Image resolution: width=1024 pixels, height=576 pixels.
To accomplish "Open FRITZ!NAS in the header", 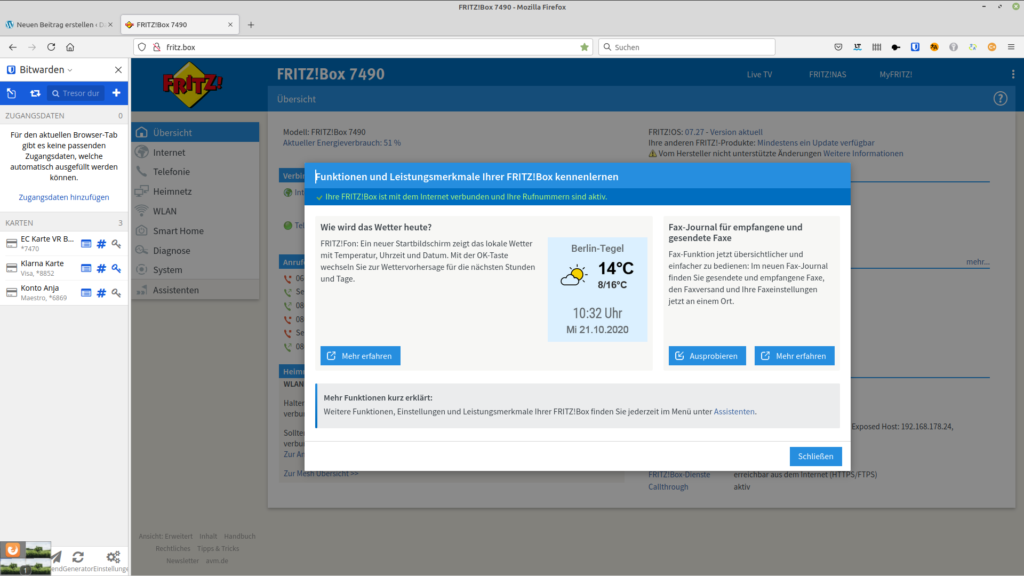I will 827,74.
